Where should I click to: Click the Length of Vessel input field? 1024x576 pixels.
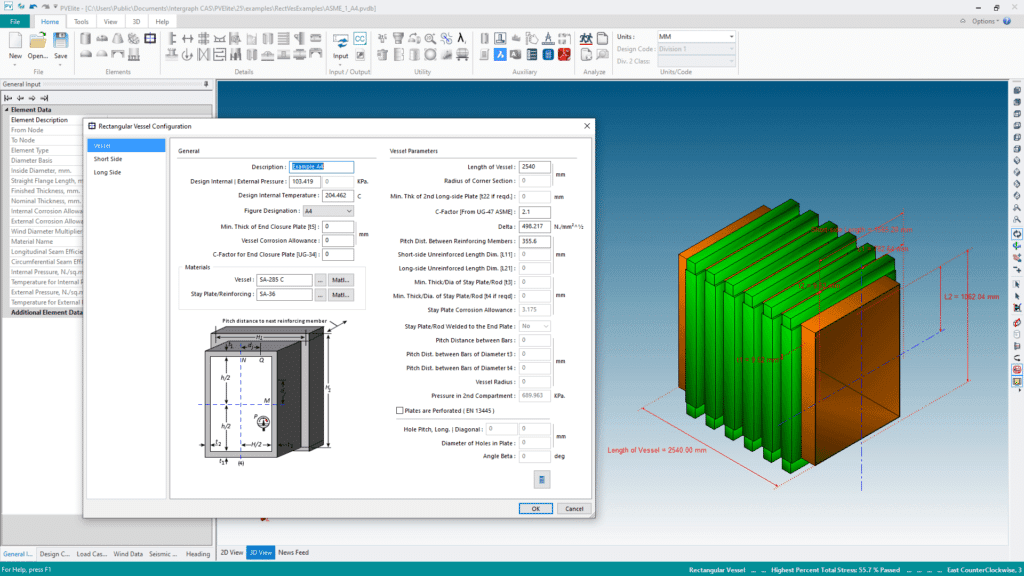(535, 166)
